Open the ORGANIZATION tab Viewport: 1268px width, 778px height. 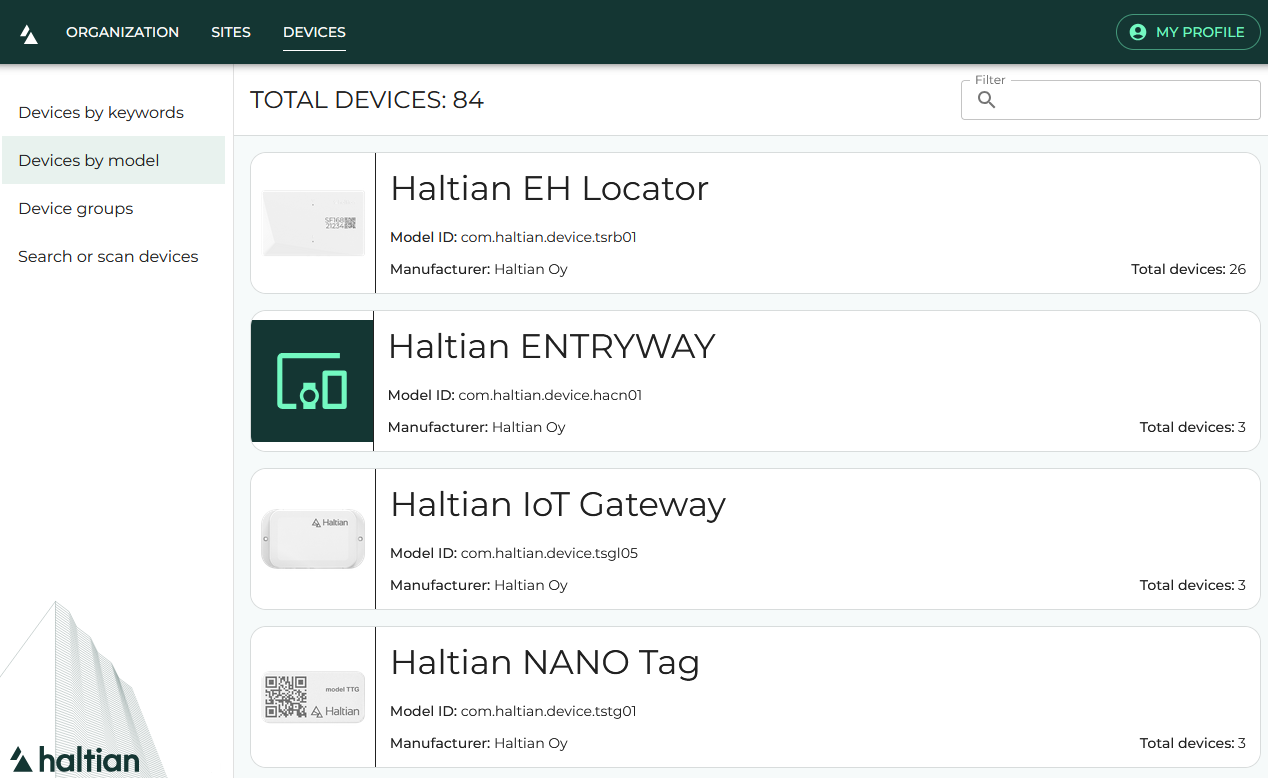pos(122,32)
